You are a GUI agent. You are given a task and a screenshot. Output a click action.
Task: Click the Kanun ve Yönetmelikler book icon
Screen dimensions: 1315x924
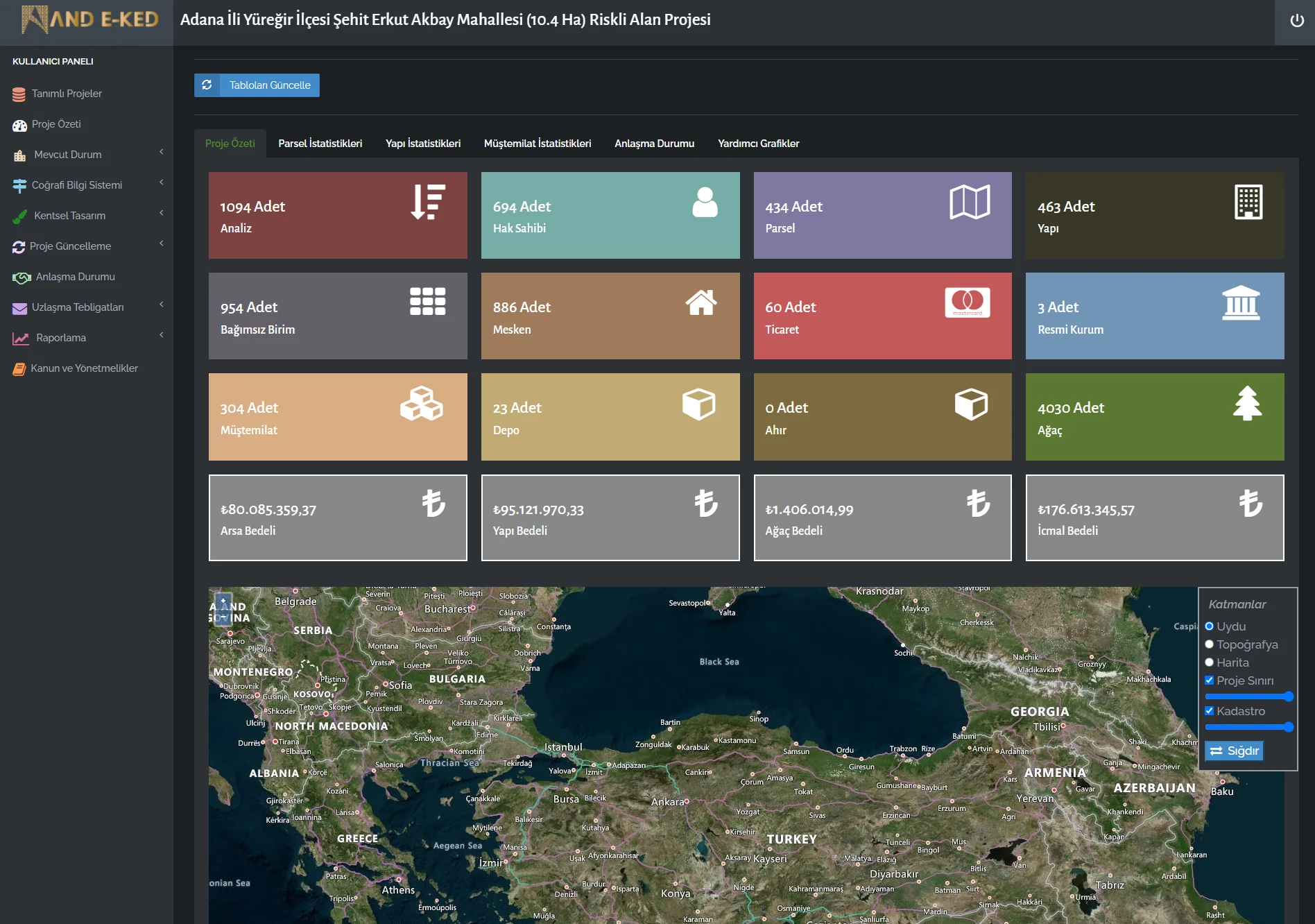(19, 369)
